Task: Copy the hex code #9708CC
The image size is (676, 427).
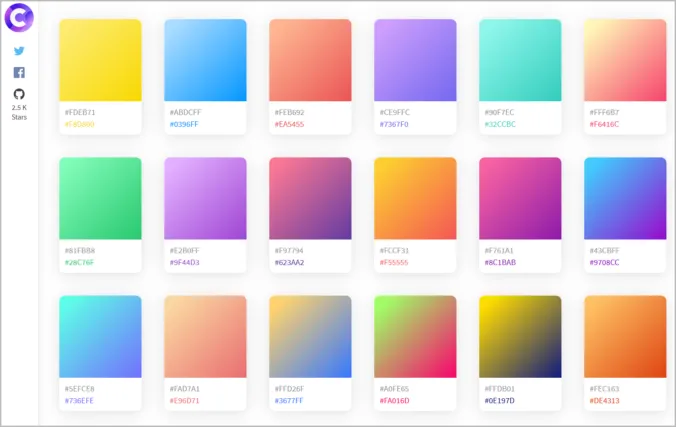Action: (604, 262)
